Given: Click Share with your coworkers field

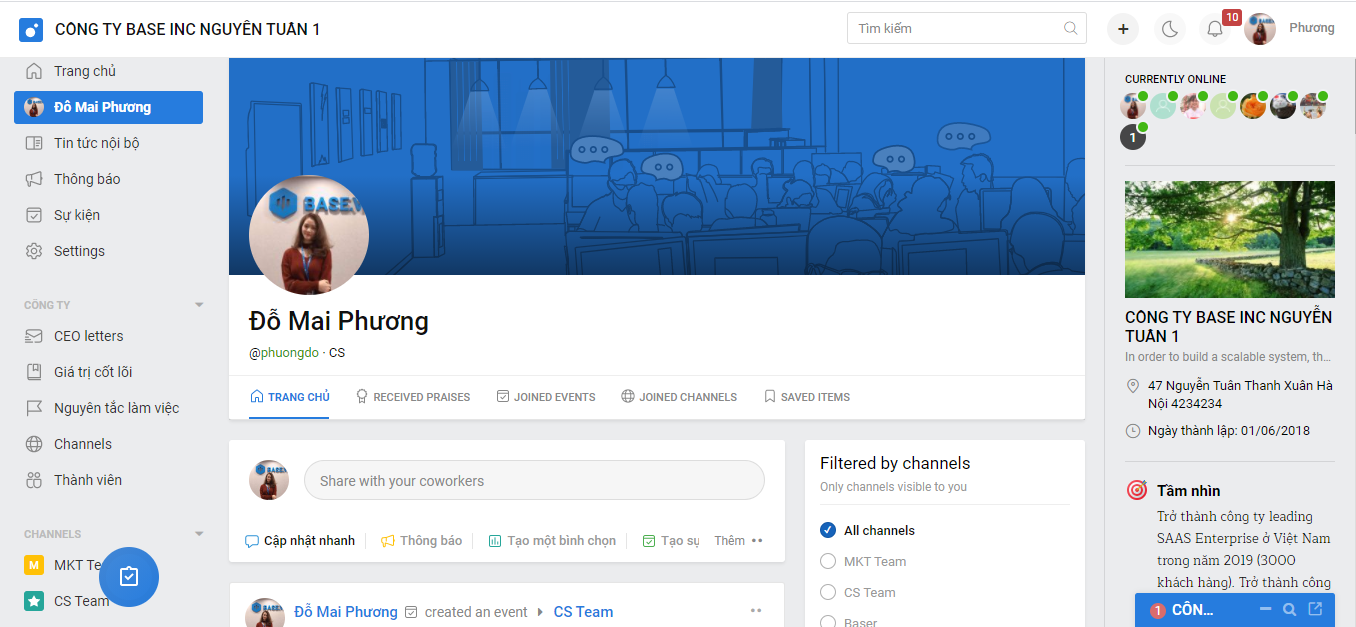Looking at the screenshot, I should tap(534, 481).
